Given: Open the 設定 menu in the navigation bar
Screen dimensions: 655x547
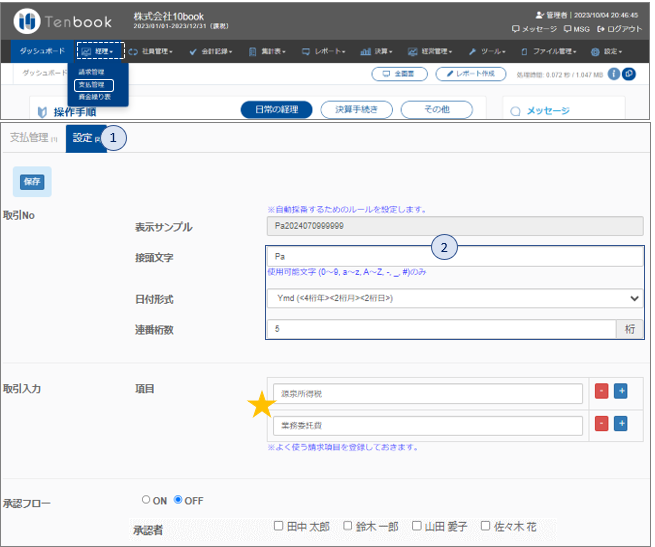Looking at the screenshot, I should 607,51.
